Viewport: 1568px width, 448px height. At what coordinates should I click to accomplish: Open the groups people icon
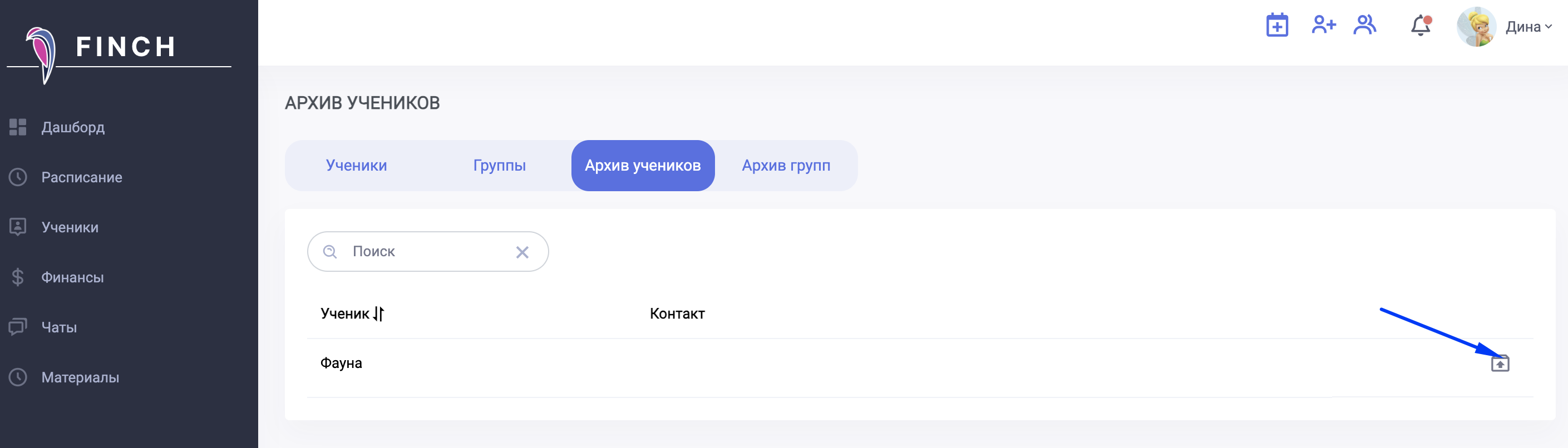pyautogui.click(x=1364, y=26)
